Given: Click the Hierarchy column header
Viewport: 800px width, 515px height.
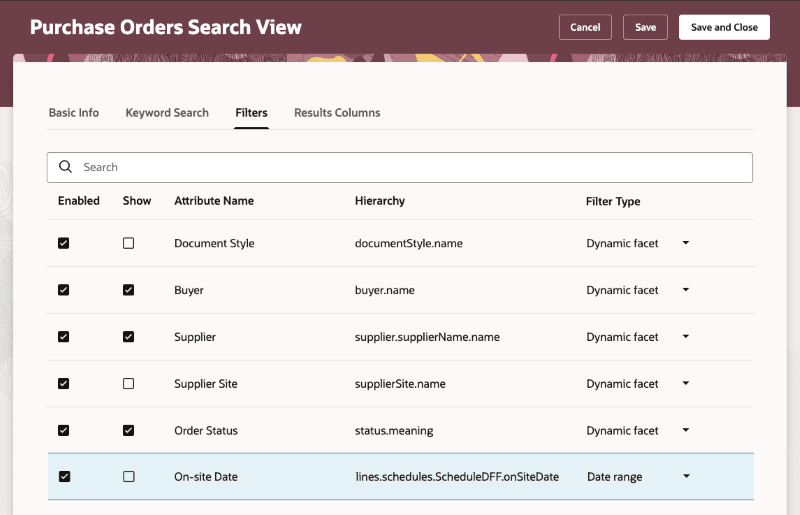Looking at the screenshot, I should point(380,201).
